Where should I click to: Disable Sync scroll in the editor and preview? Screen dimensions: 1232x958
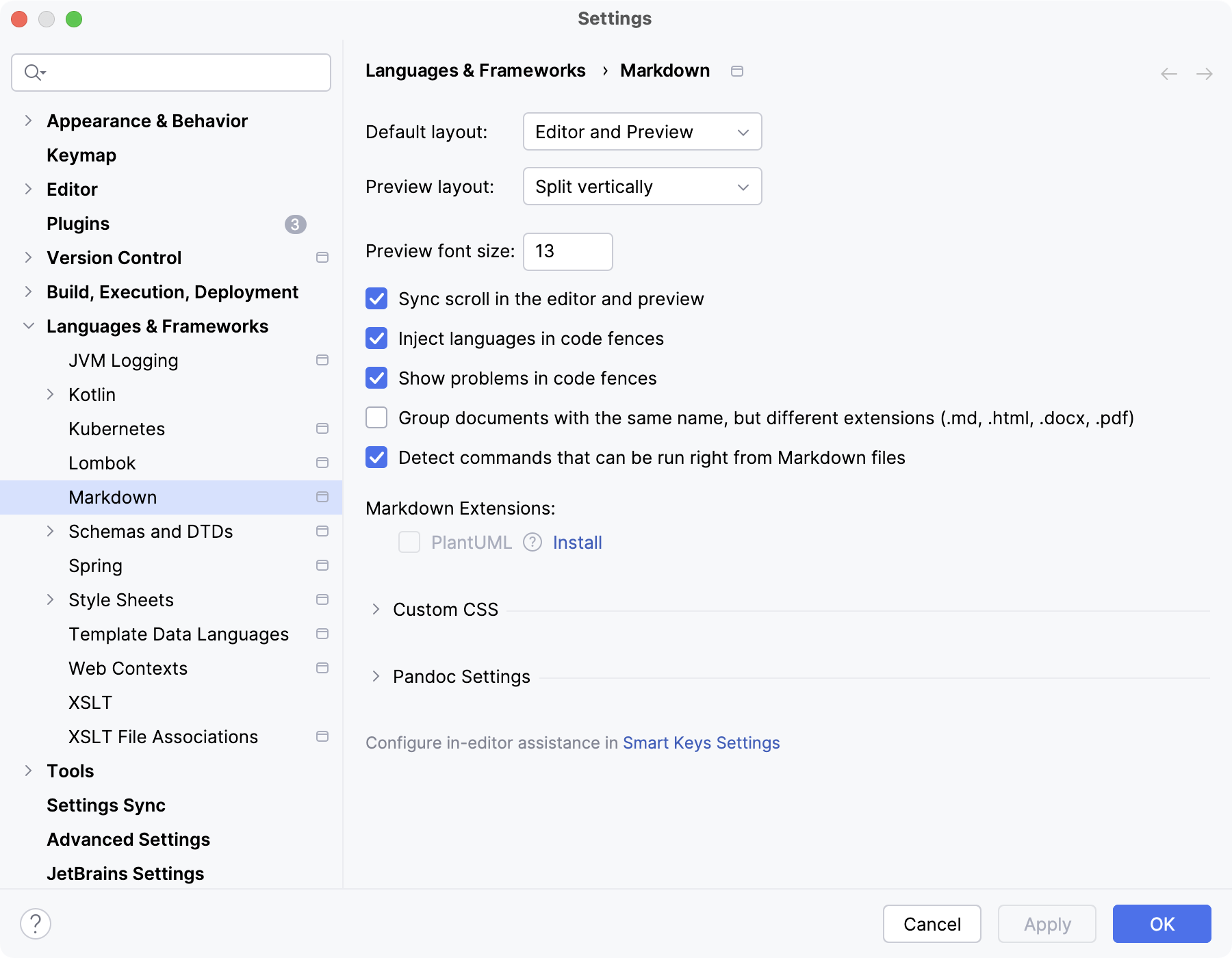(376, 298)
